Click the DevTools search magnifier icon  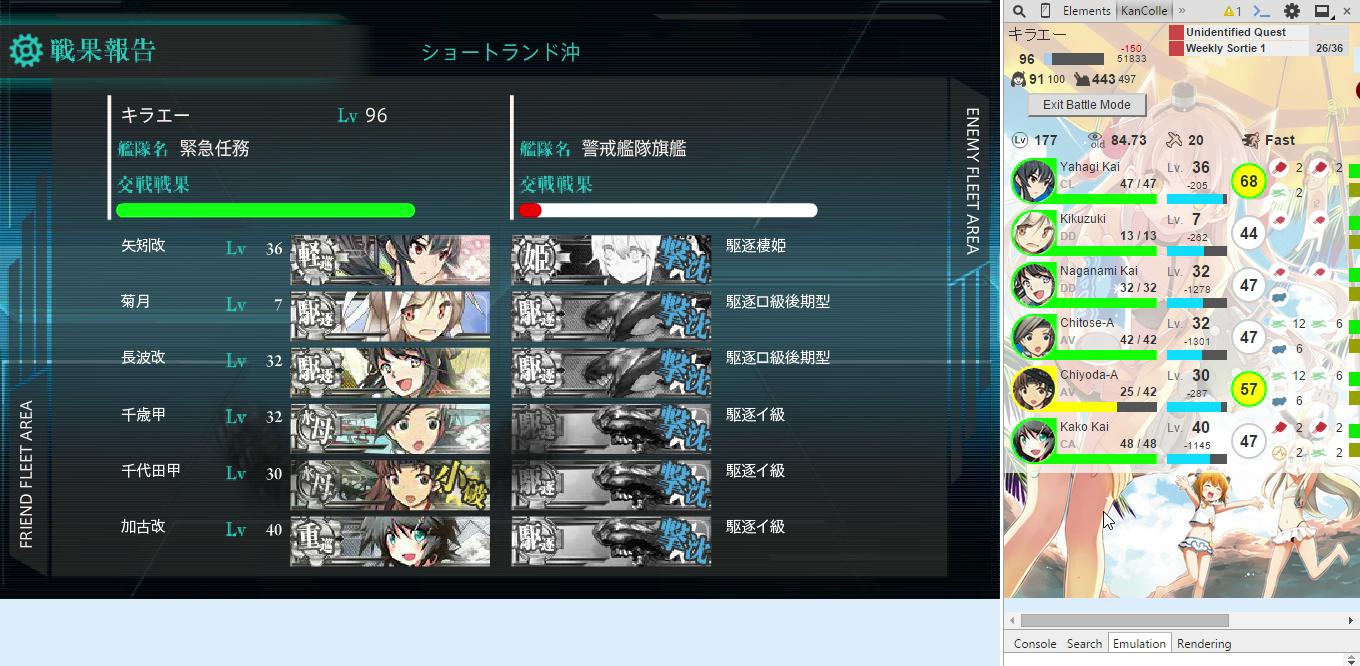1019,11
